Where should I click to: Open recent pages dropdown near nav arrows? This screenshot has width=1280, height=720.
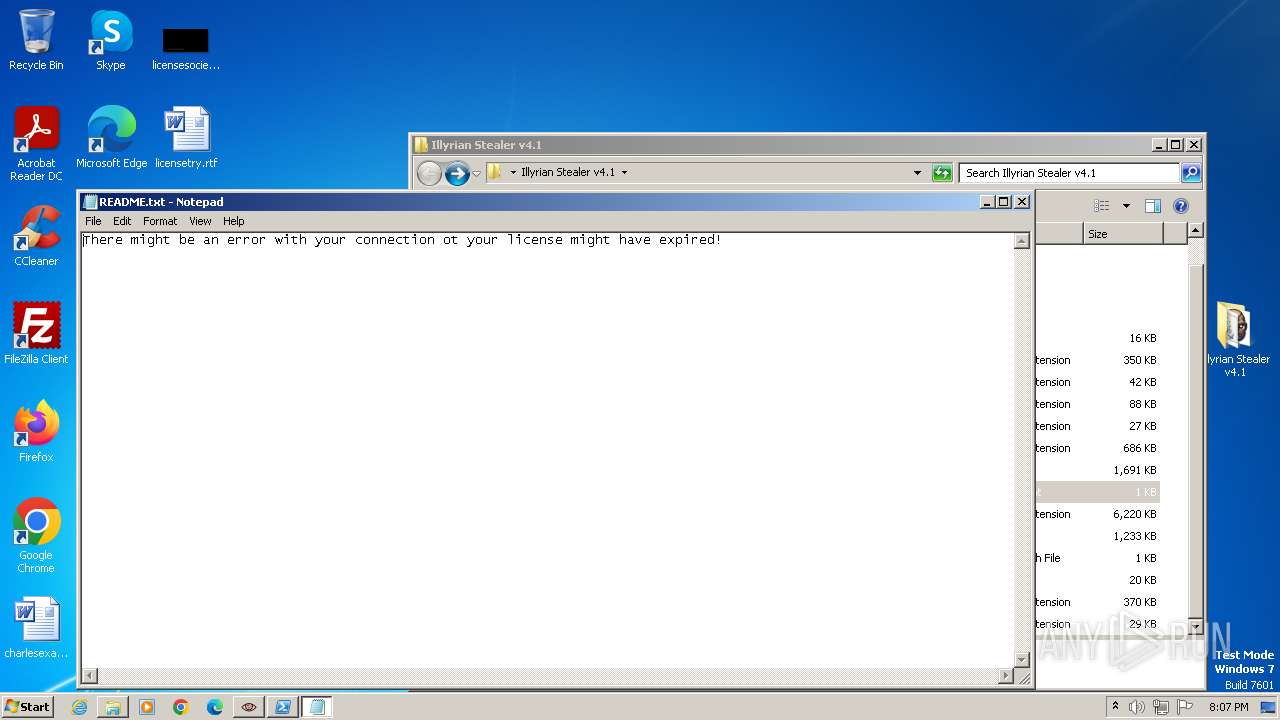pos(476,173)
